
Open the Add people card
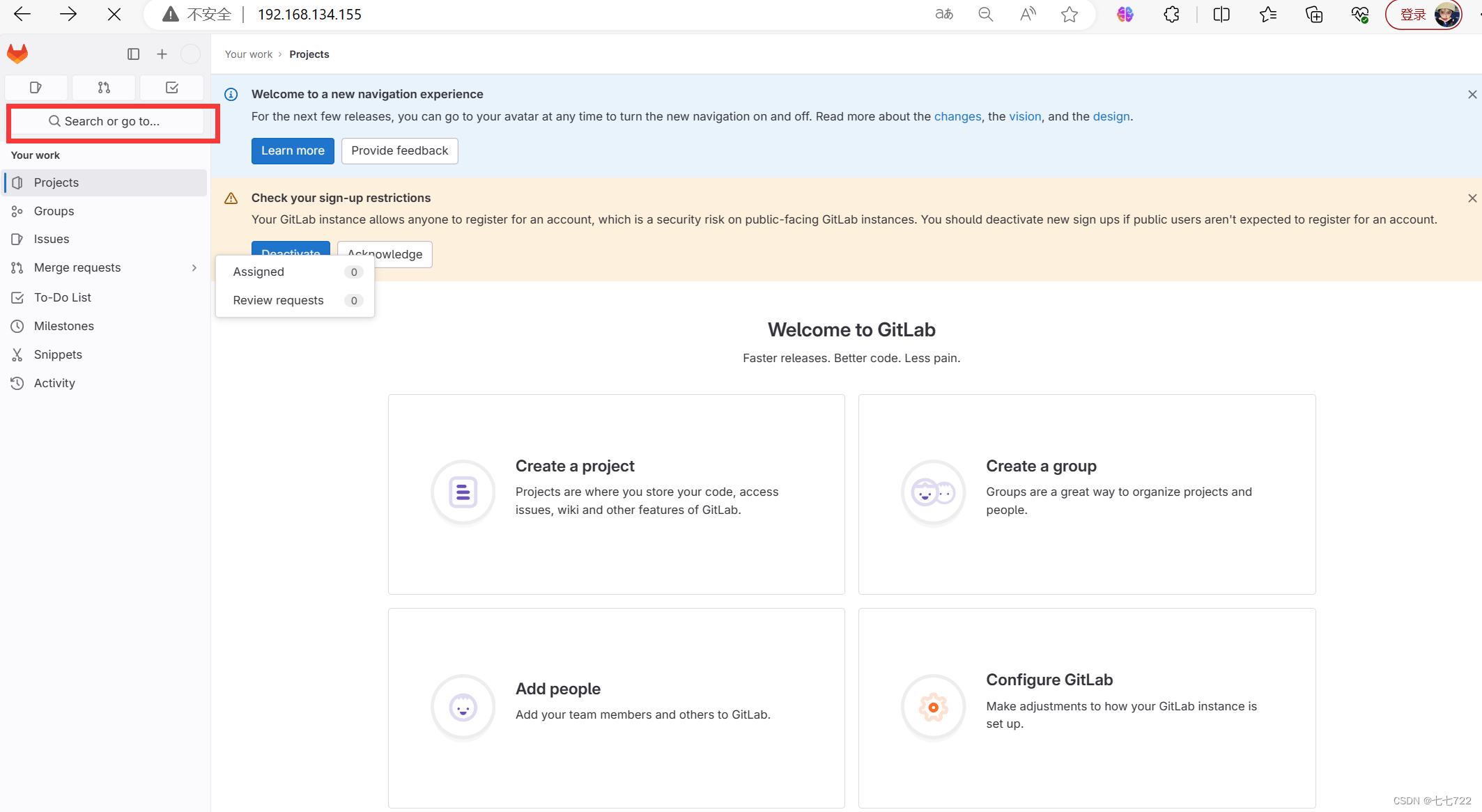(617, 708)
